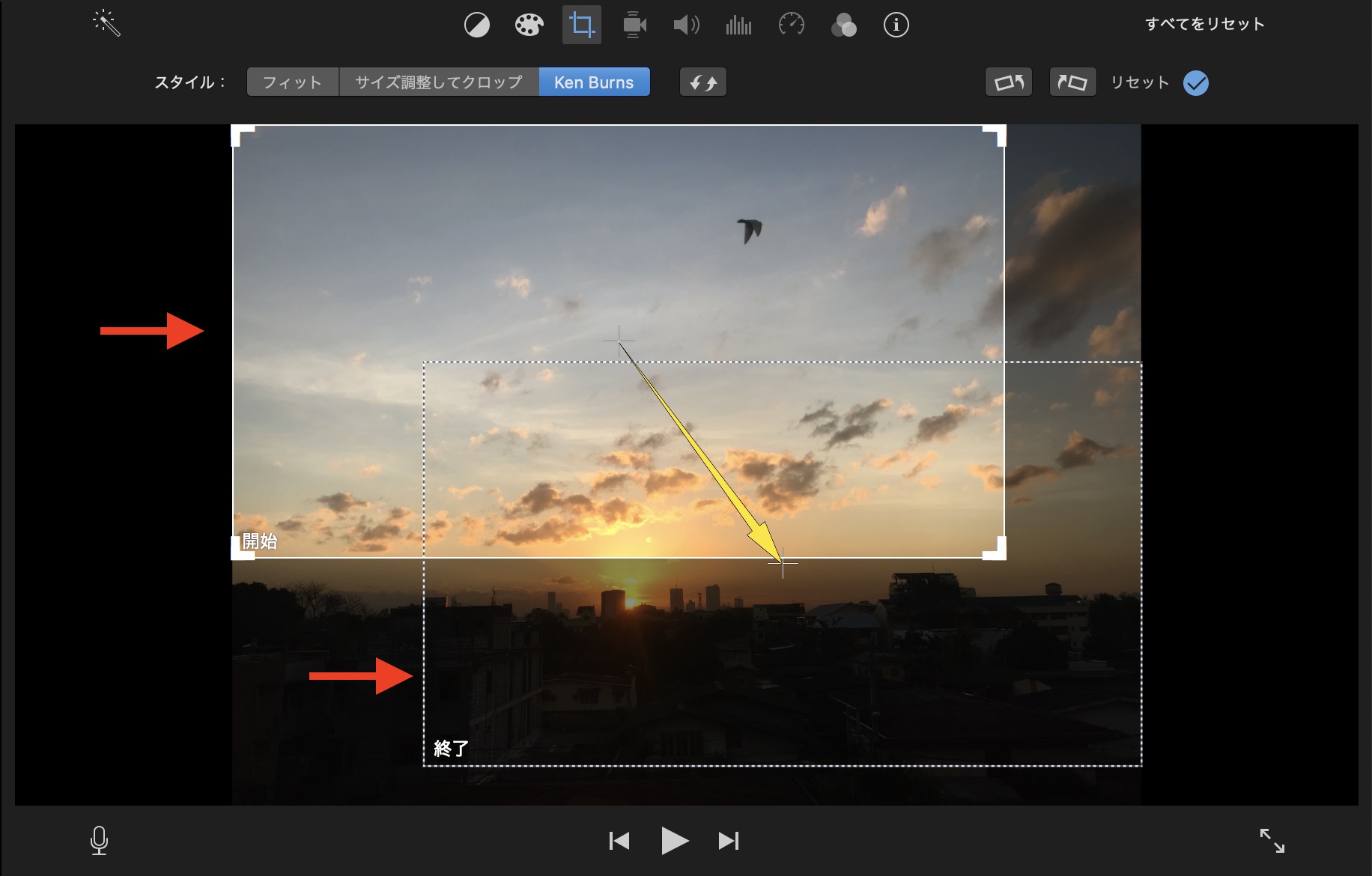Click the リセット crop reset button

1139,82
